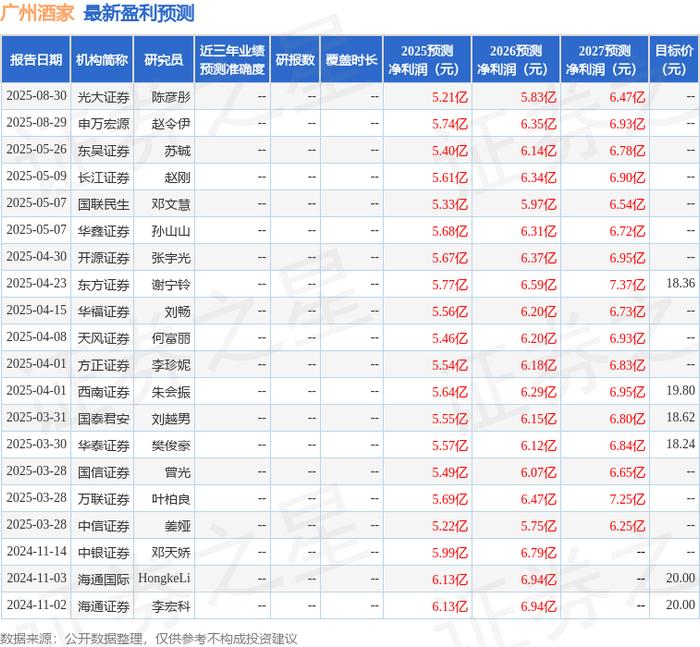700x647 pixels.
Task: Click analyst name 李宏科
Action: (x=171, y=606)
